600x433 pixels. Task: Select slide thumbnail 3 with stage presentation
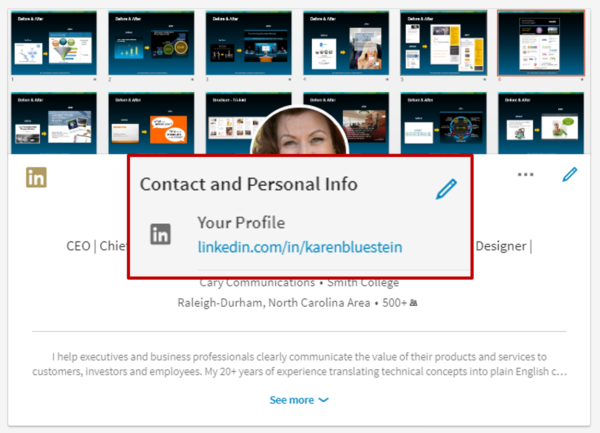point(249,43)
